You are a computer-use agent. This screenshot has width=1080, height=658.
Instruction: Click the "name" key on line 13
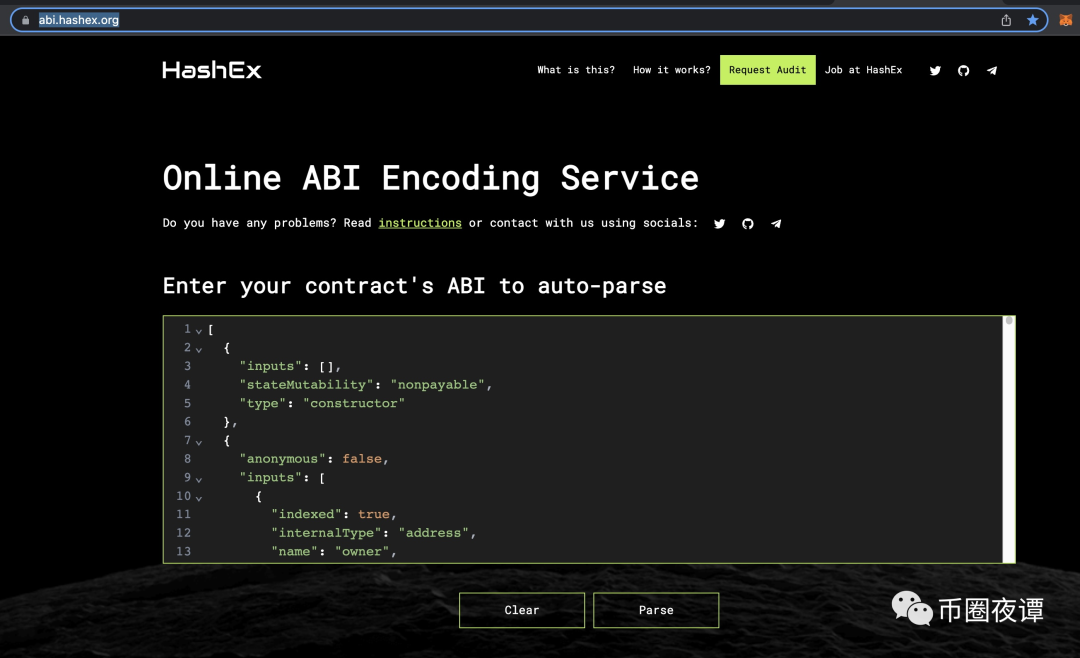[x=294, y=551]
